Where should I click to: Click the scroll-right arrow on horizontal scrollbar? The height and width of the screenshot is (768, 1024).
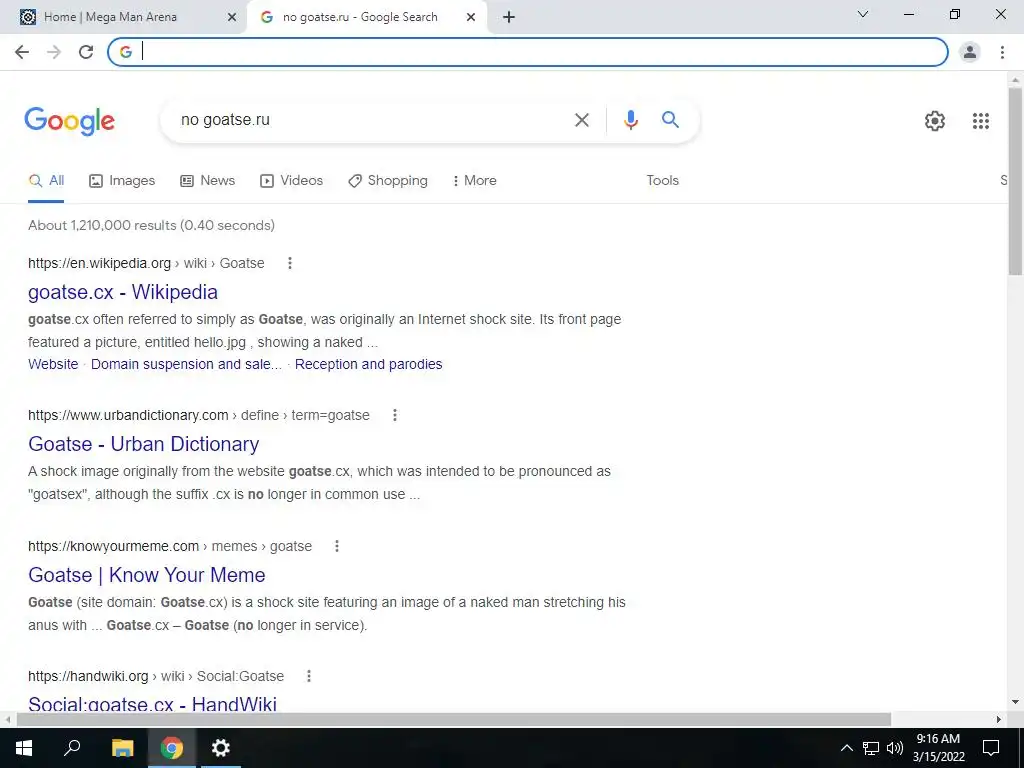[999, 720]
